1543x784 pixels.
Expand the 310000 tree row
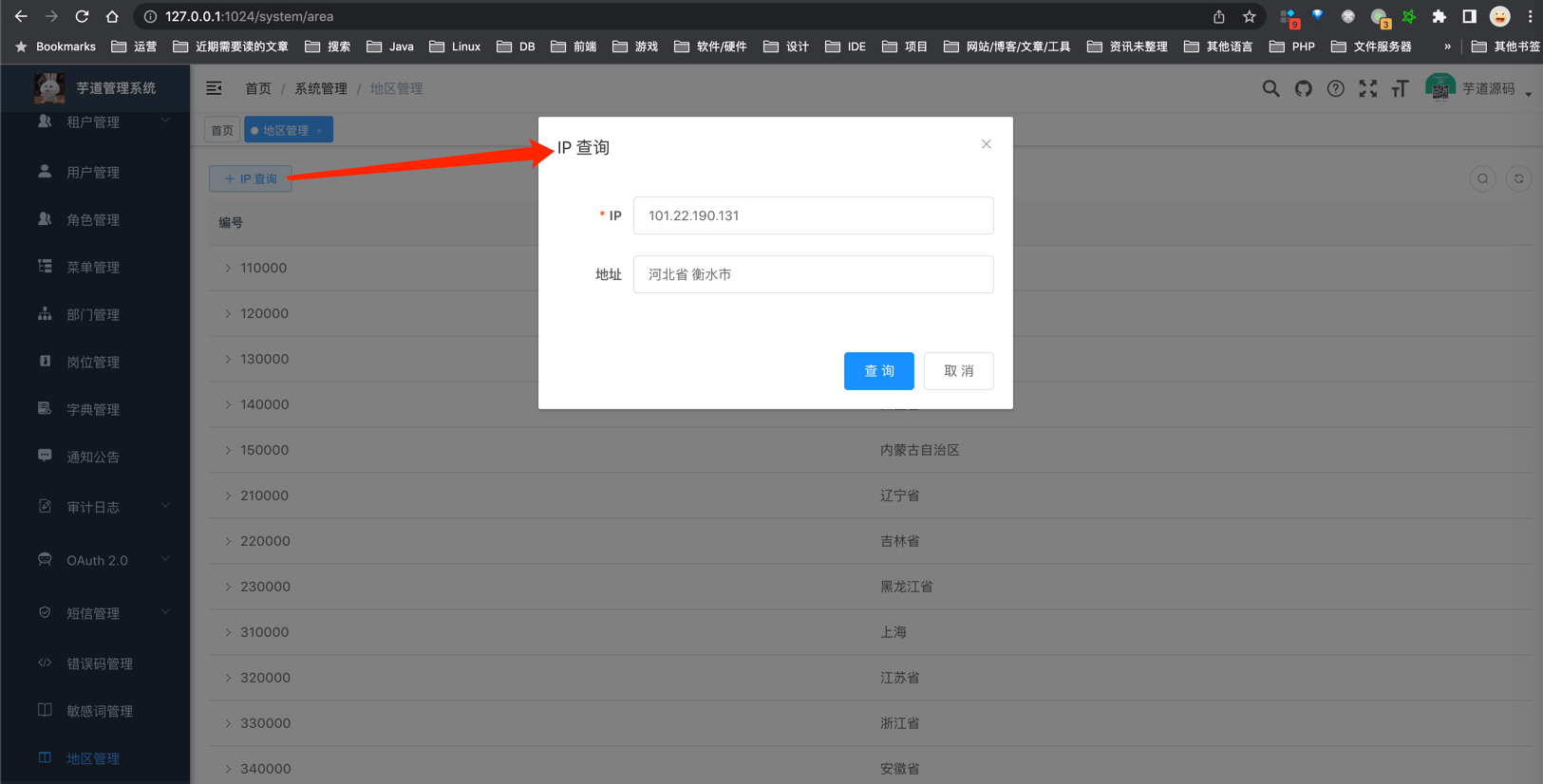pos(228,632)
